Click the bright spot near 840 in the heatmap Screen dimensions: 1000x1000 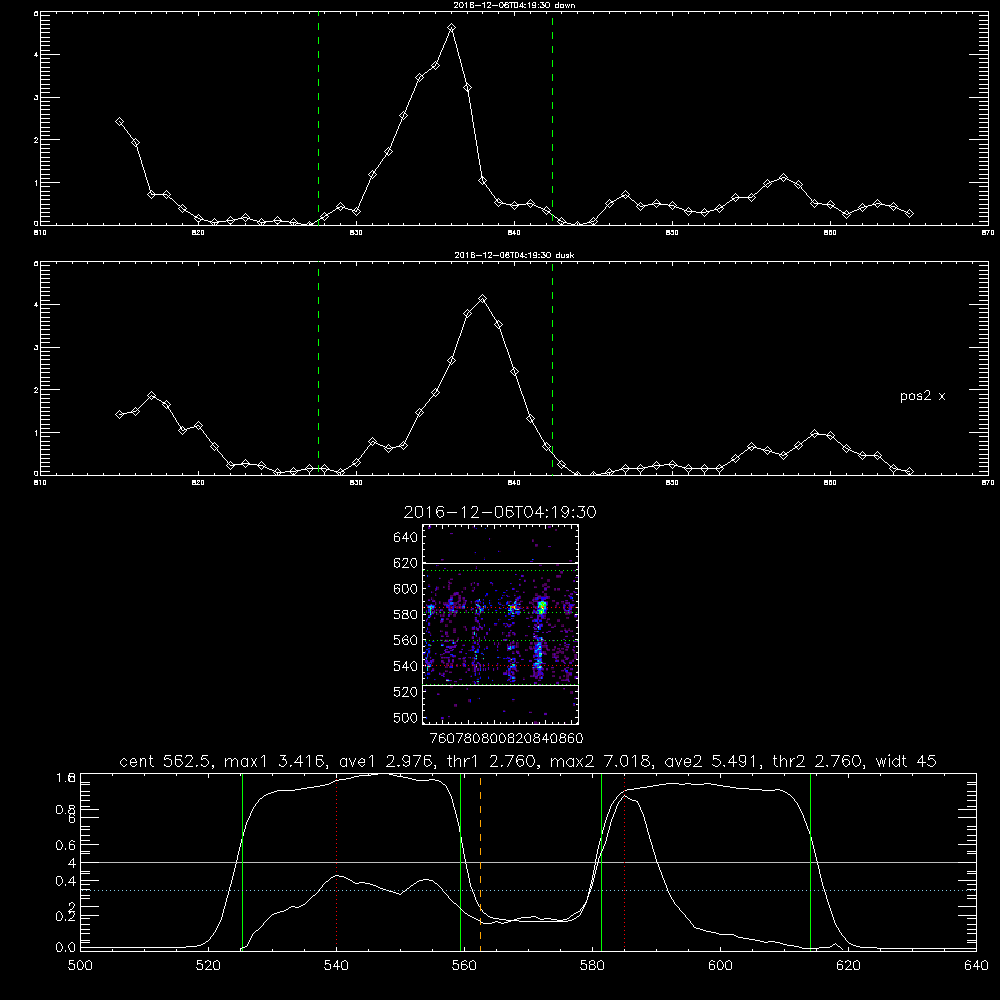pos(541,605)
